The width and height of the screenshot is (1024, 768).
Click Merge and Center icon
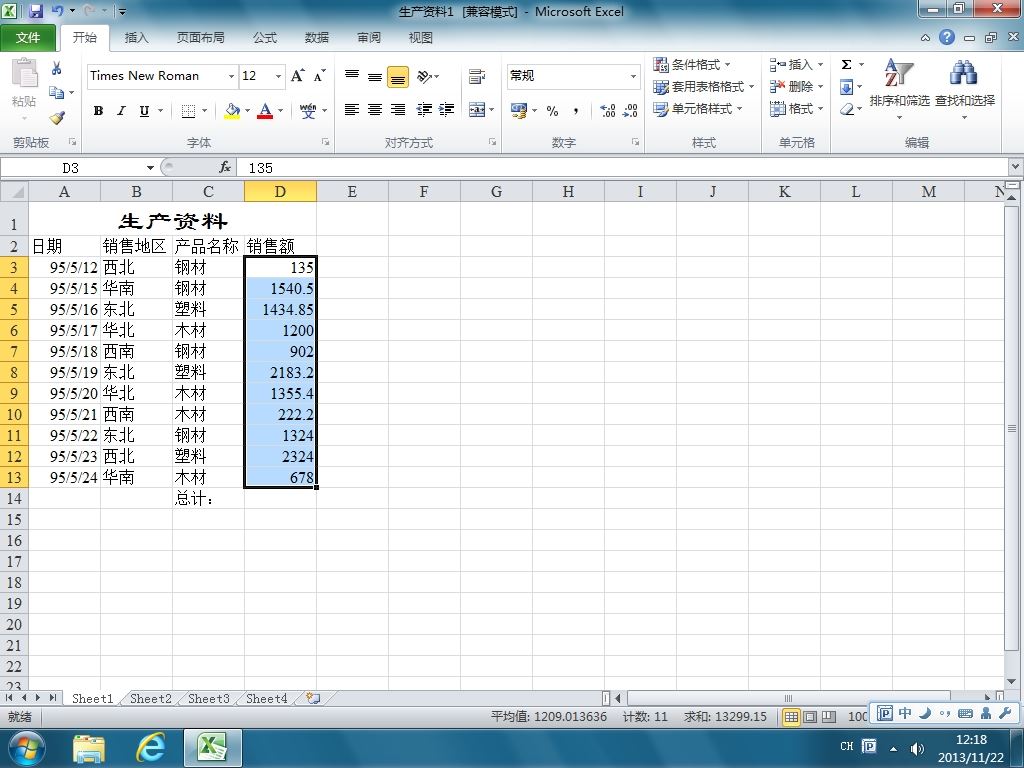[477, 110]
